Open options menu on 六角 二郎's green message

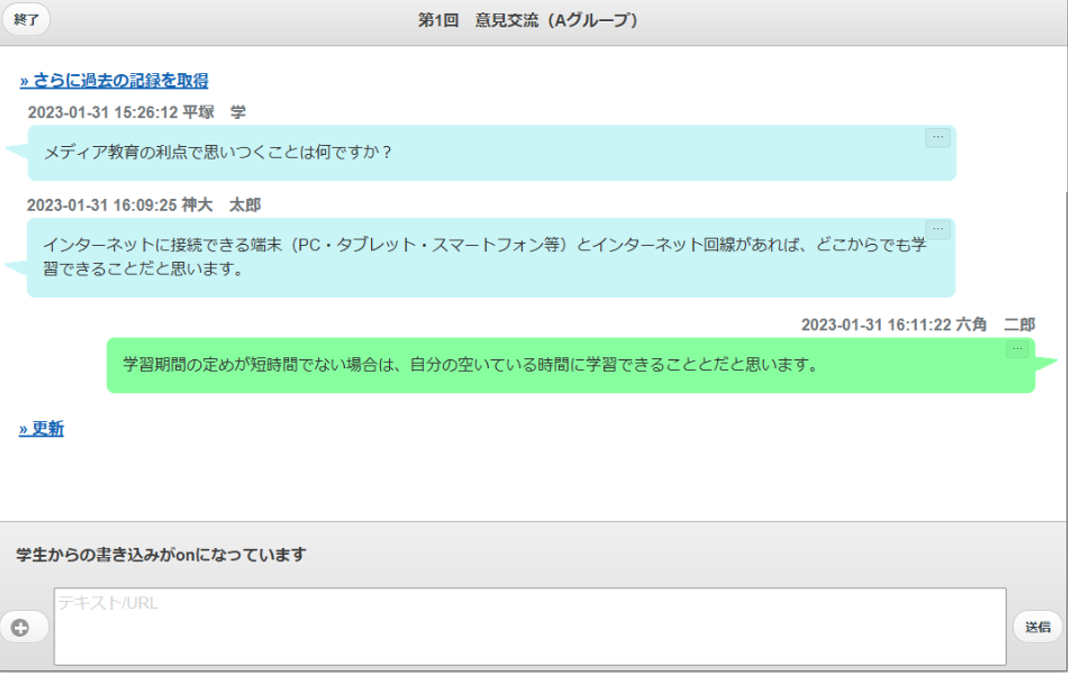[x=1017, y=349]
